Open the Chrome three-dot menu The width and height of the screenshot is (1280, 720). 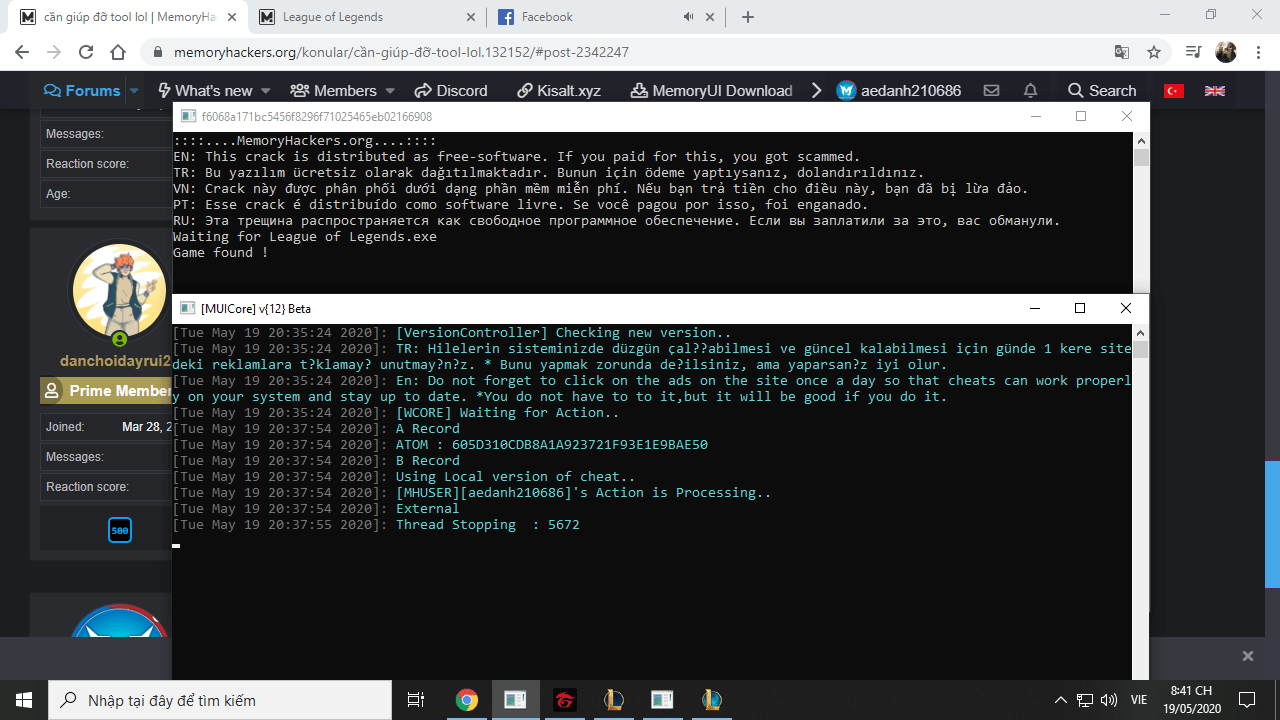[1258, 52]
